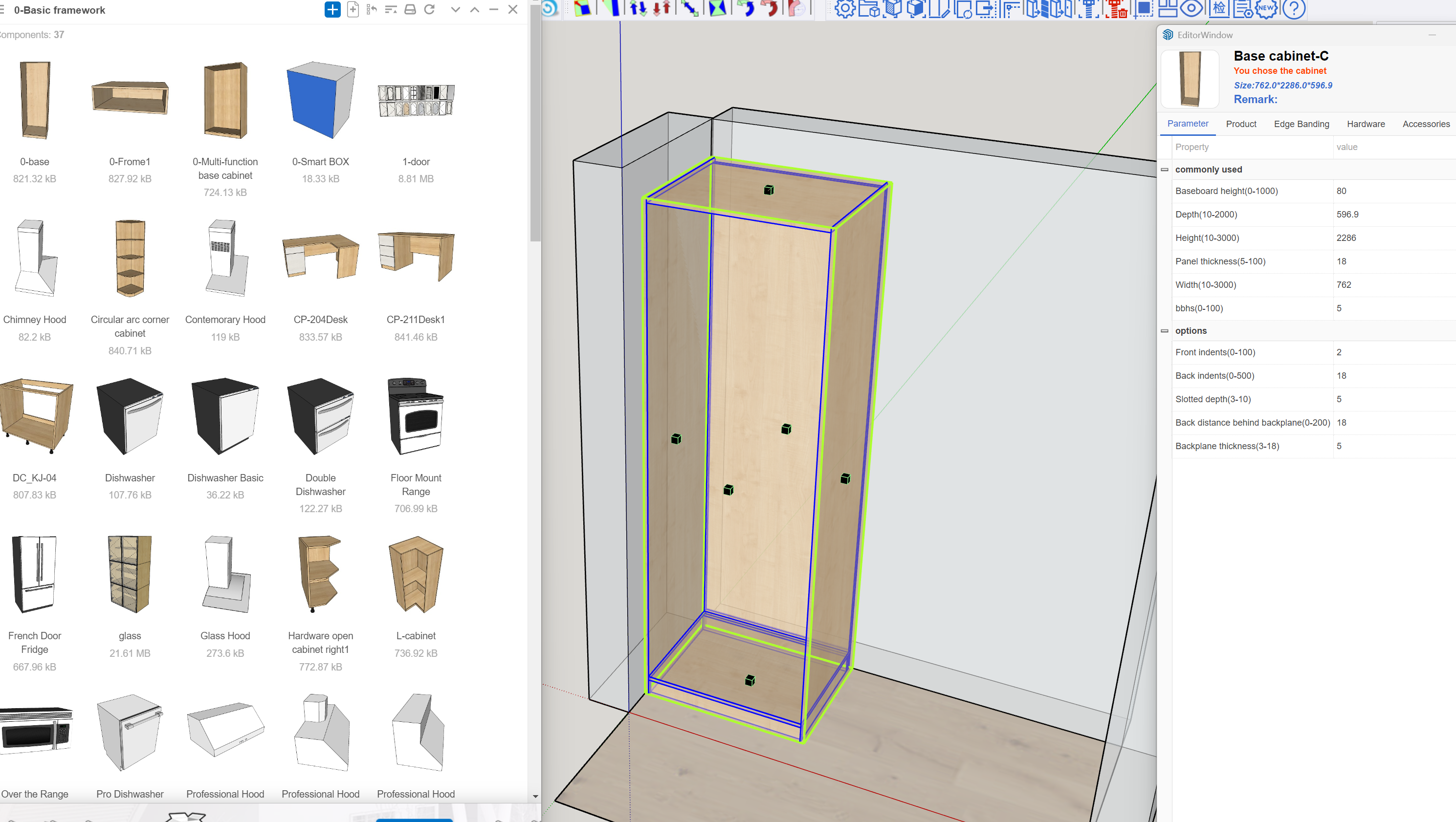Switch to the Product tab
The width and height of the screenshot is (1456, 822).
(x=1241, y=124)
